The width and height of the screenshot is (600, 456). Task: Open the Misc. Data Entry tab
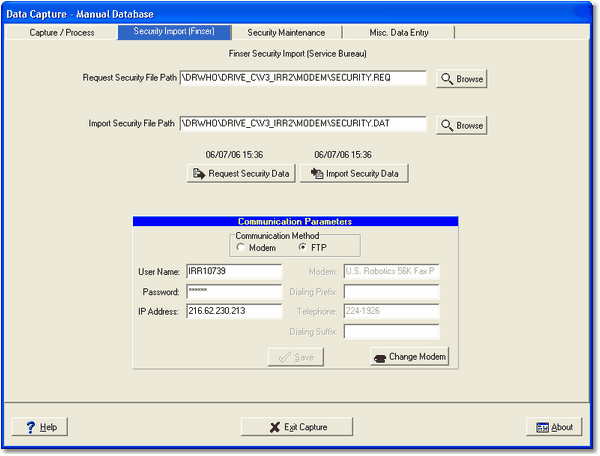pyautogui.click(x=398, y=33)
